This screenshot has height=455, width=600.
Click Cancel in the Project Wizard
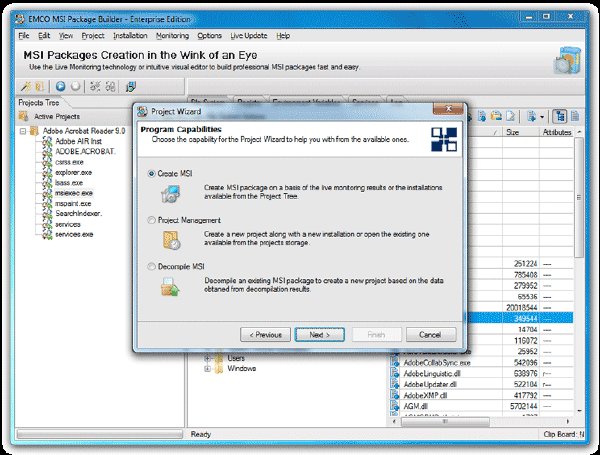click(x=431, y=335)
